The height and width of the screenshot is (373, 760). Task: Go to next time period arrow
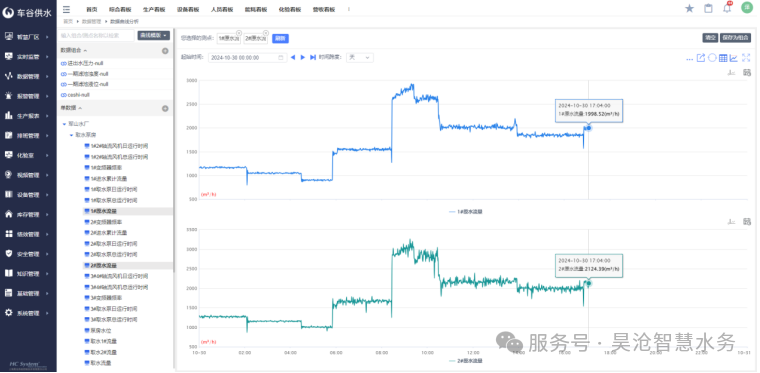pyautogui.click(x=303, y=57)
